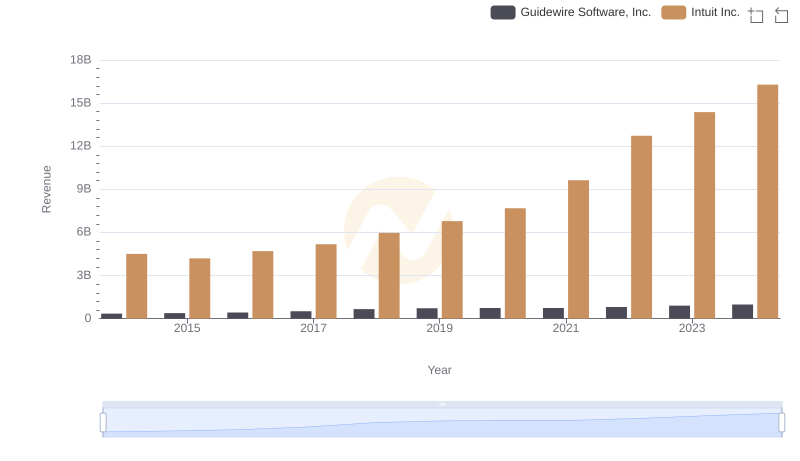
Task: Select the Intuit bar for 2023
Action: click(704, 215)
